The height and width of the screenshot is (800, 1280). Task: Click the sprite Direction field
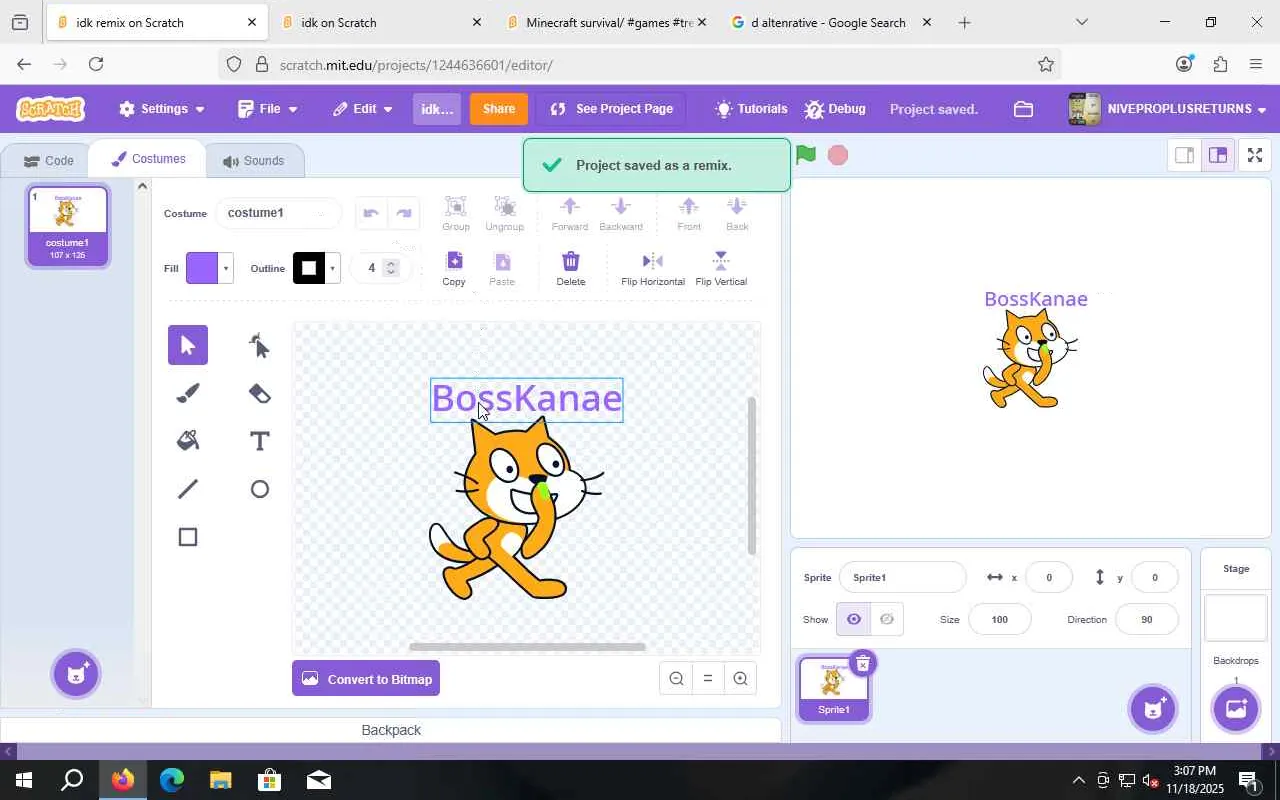1146,620
